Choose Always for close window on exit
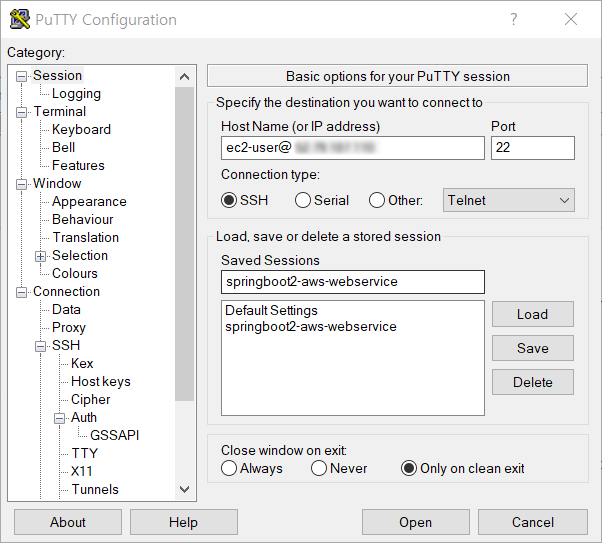Viewport: 602px width, 543px height. click(229, 468)
